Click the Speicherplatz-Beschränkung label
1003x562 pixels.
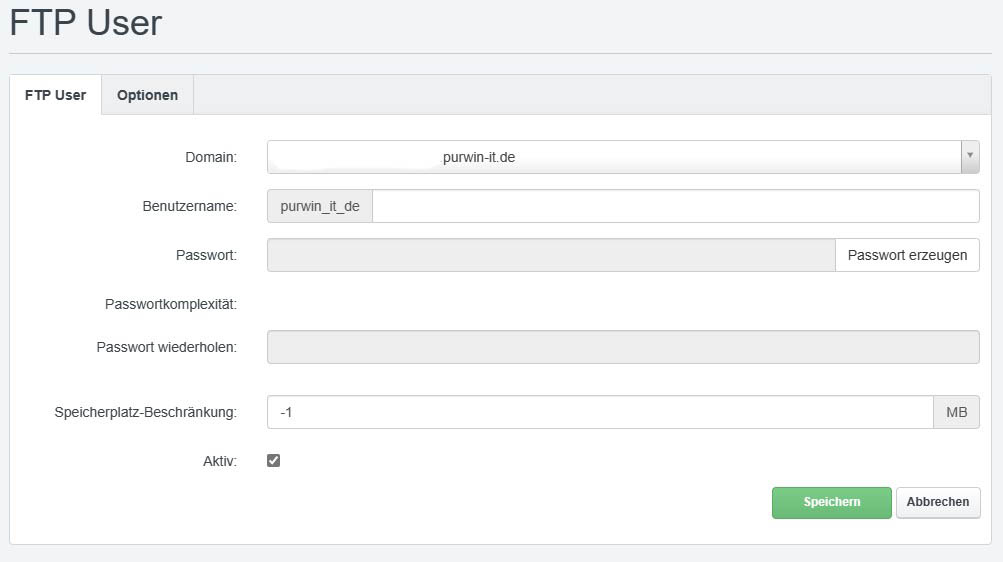pyautogui.click(x=145, y=412)
